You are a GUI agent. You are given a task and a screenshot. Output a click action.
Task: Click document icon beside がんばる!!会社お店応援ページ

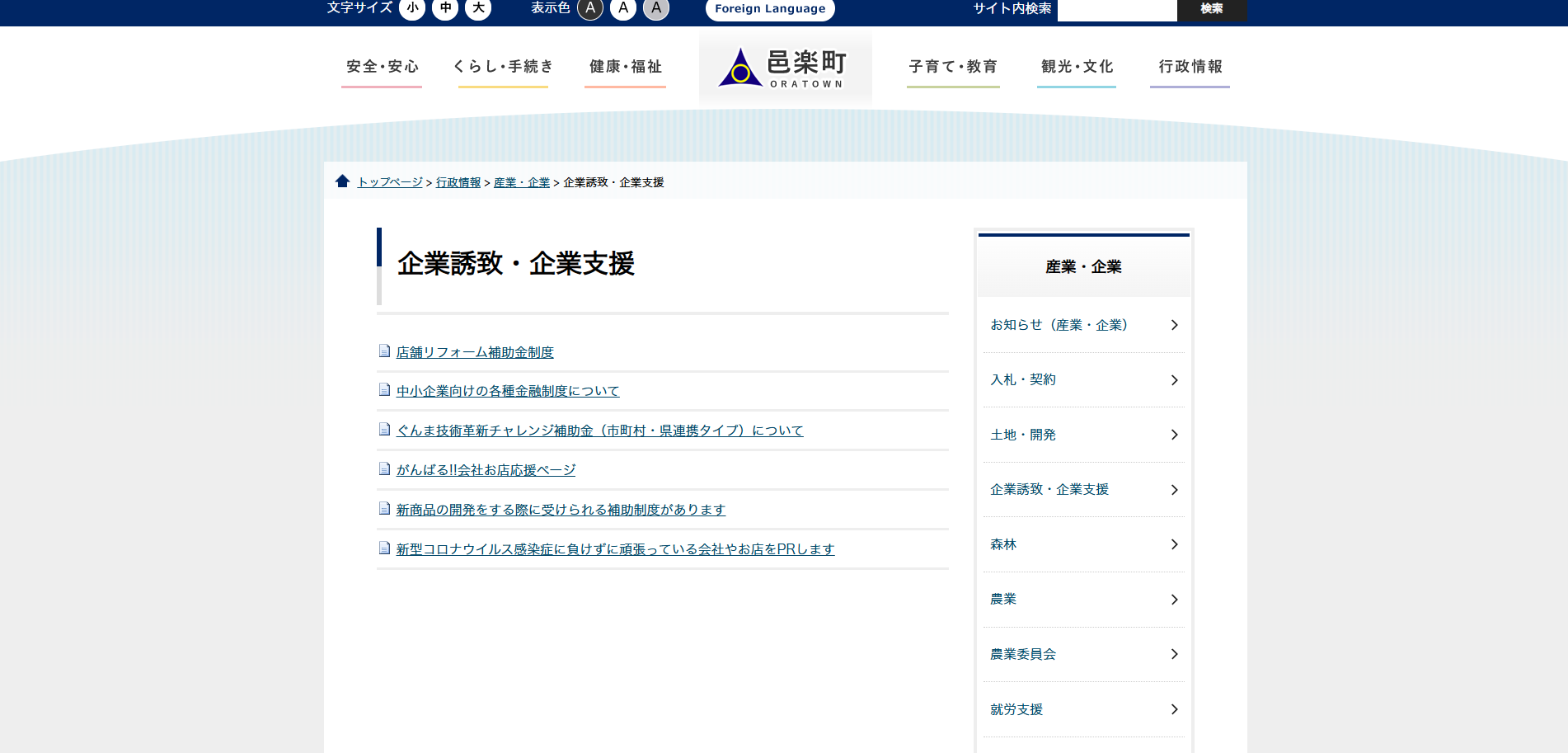384,469
